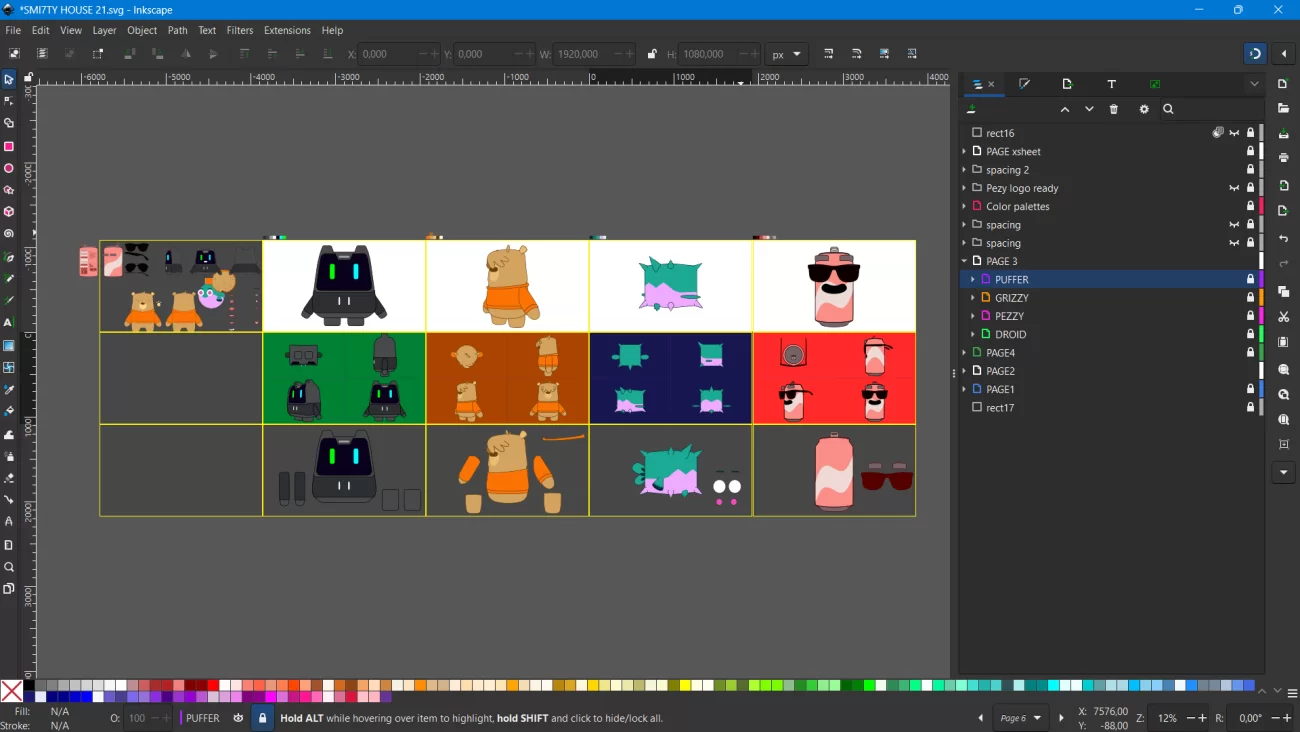1300x732 pixels.
Task: Select the Selector arrow tool
Action: (9, 79)
